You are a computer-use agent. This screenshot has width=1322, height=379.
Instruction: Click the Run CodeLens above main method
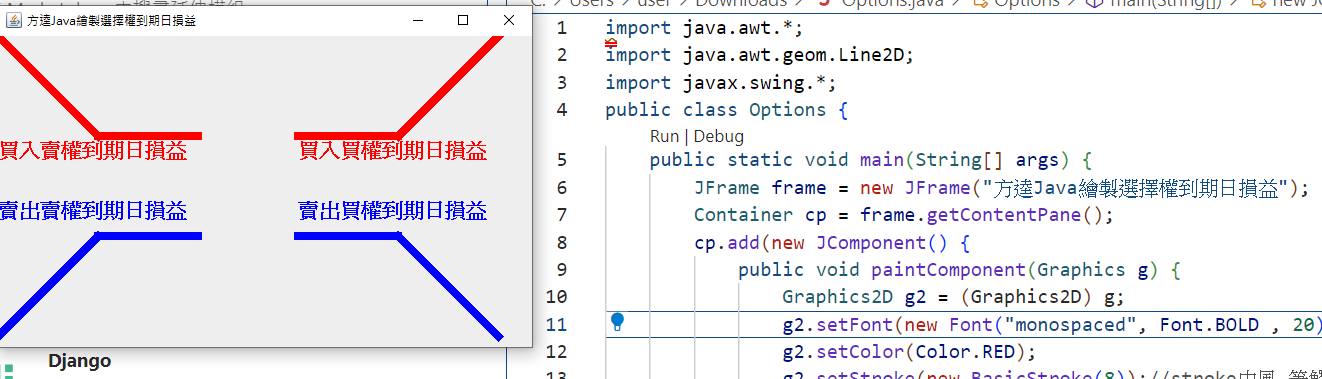click(x=664, y=136)
